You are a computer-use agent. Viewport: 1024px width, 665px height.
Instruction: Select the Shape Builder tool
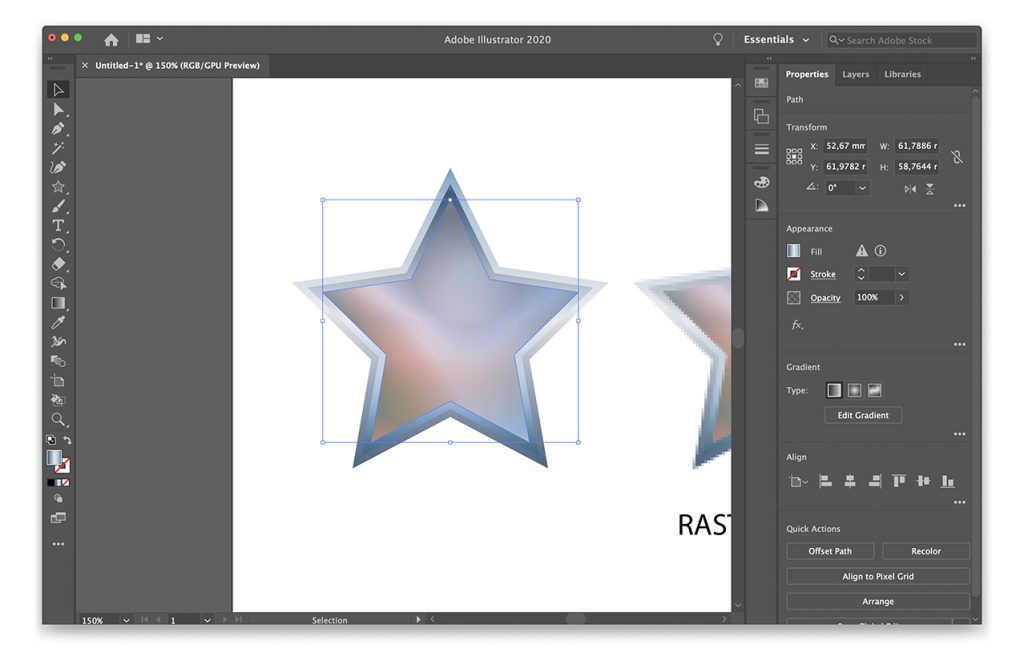[x=58, y=284]
